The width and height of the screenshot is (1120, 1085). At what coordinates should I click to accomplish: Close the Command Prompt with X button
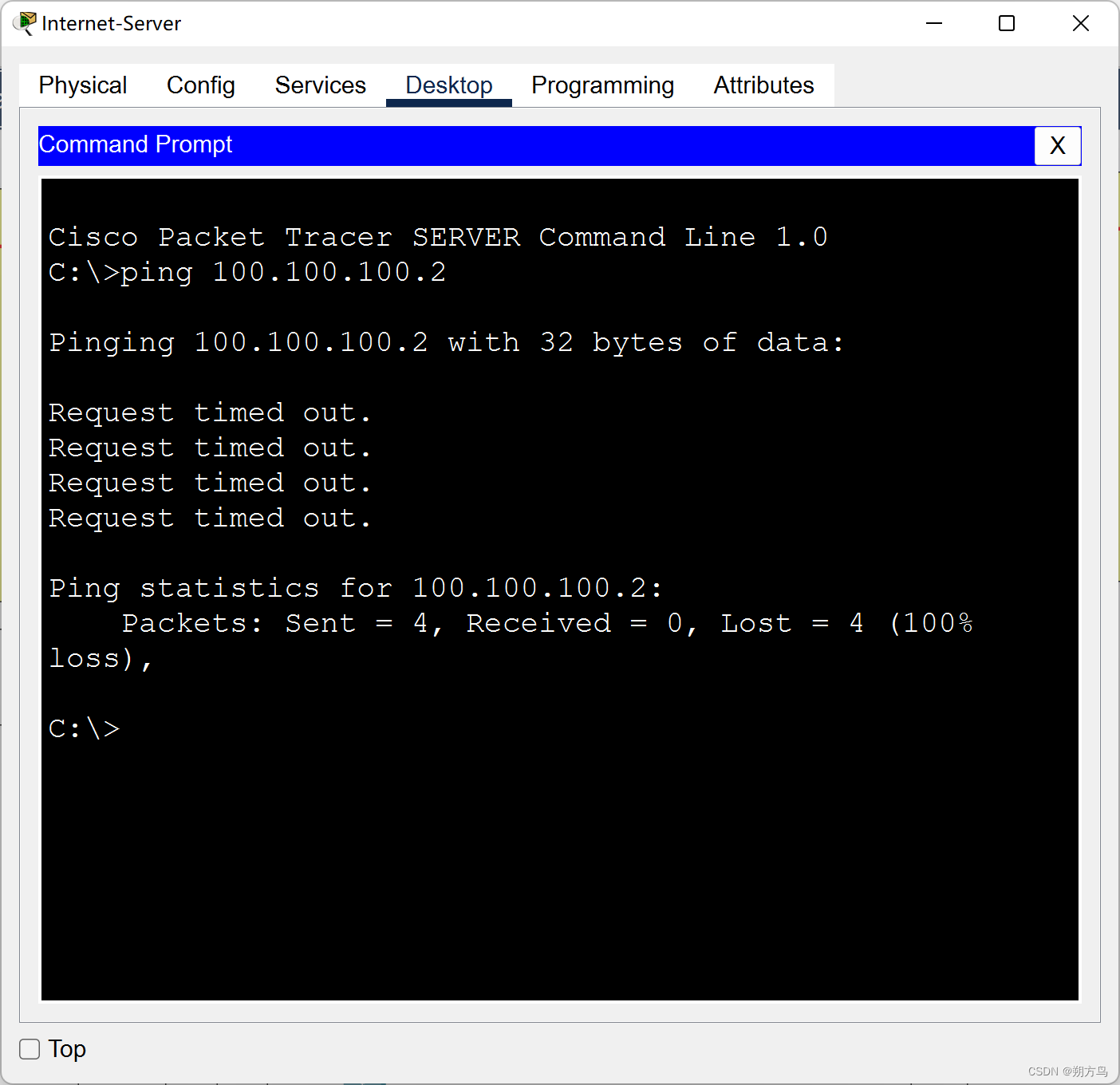coord(1058,146)
